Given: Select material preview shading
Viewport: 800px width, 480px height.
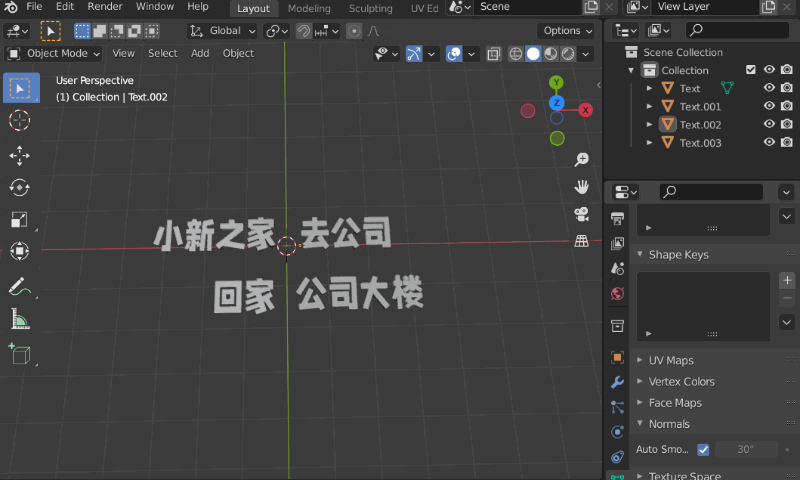Looking at the screenshot, I should [551, 54].
